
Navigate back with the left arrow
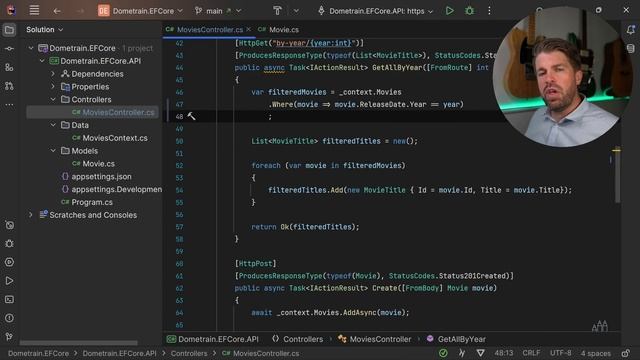click(x=57, y=11)
